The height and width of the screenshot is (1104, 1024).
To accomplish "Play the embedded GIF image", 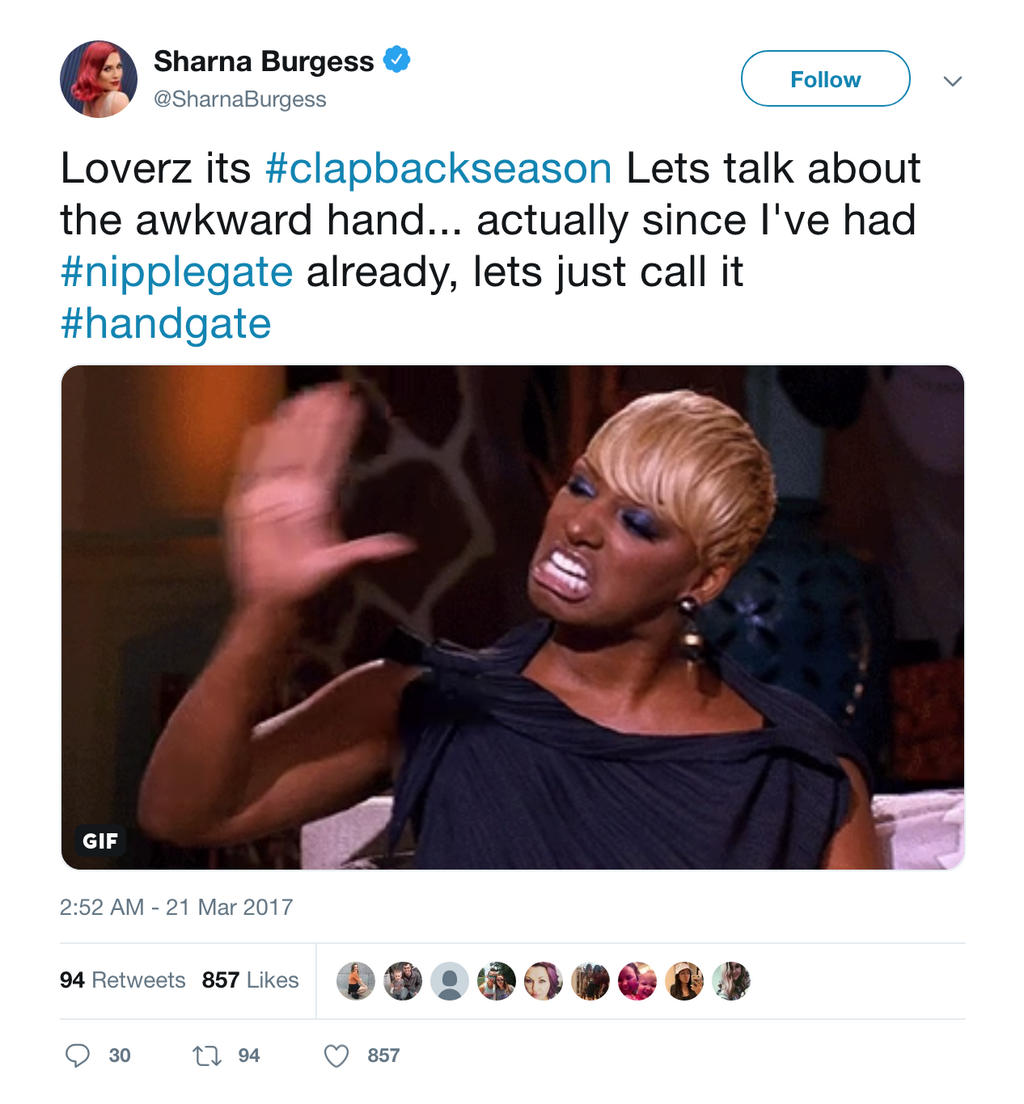I will click(513, 617).
